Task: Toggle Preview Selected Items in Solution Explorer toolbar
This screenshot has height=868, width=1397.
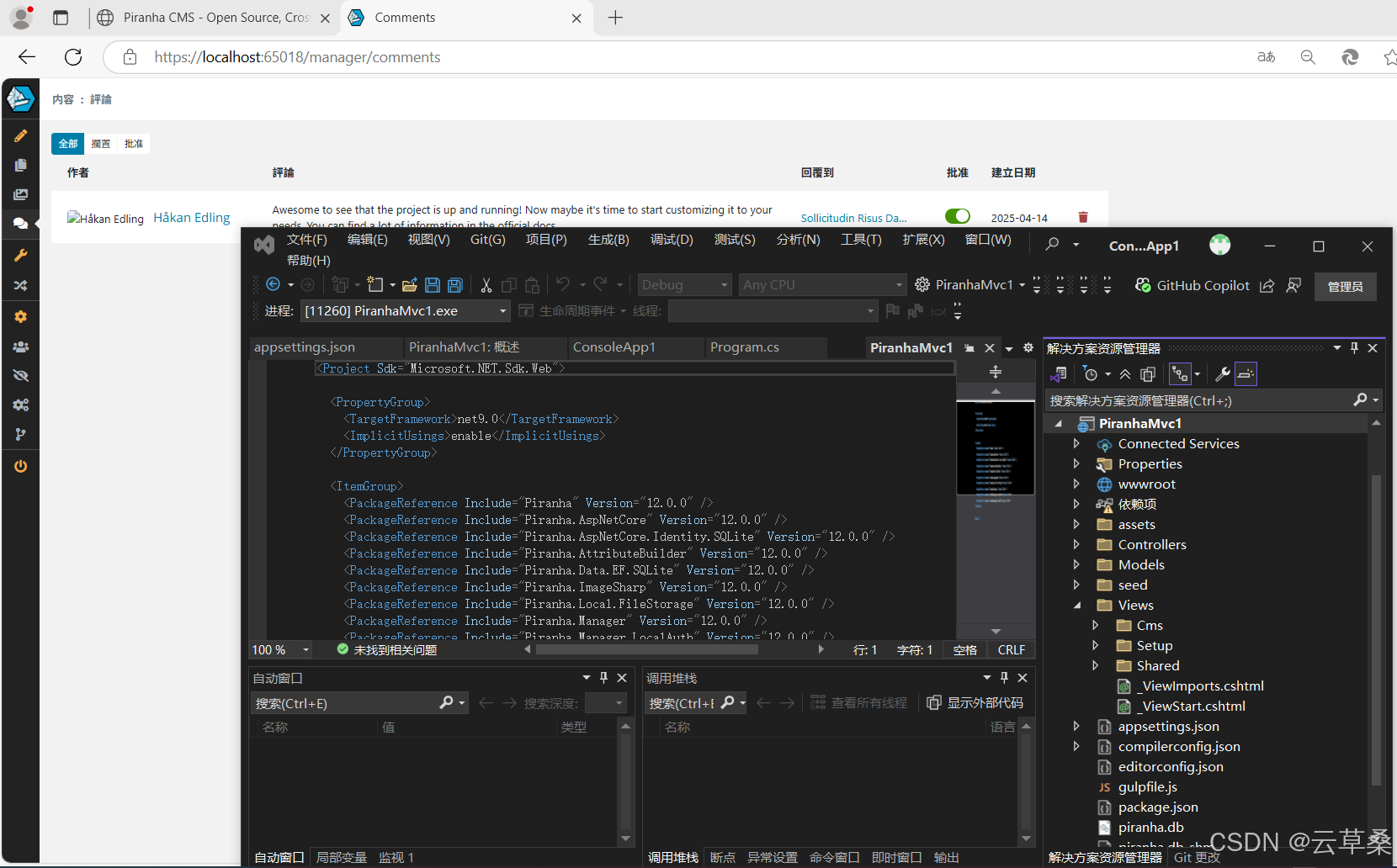Action: 1246,374
